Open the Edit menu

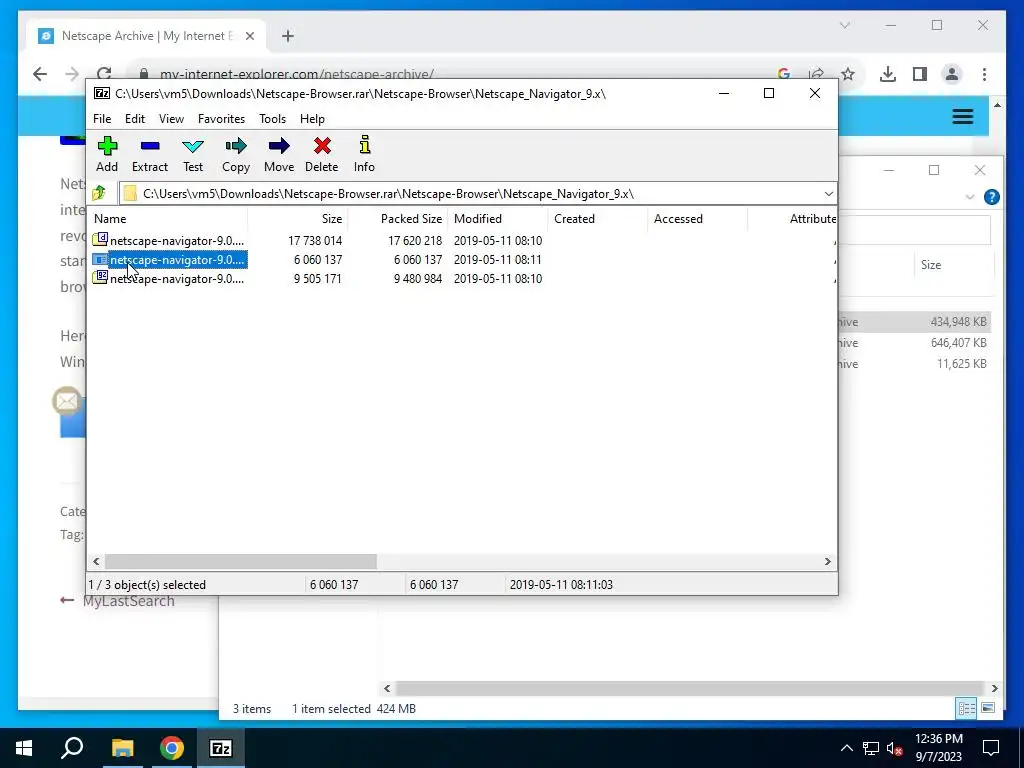tap(135, 118)
